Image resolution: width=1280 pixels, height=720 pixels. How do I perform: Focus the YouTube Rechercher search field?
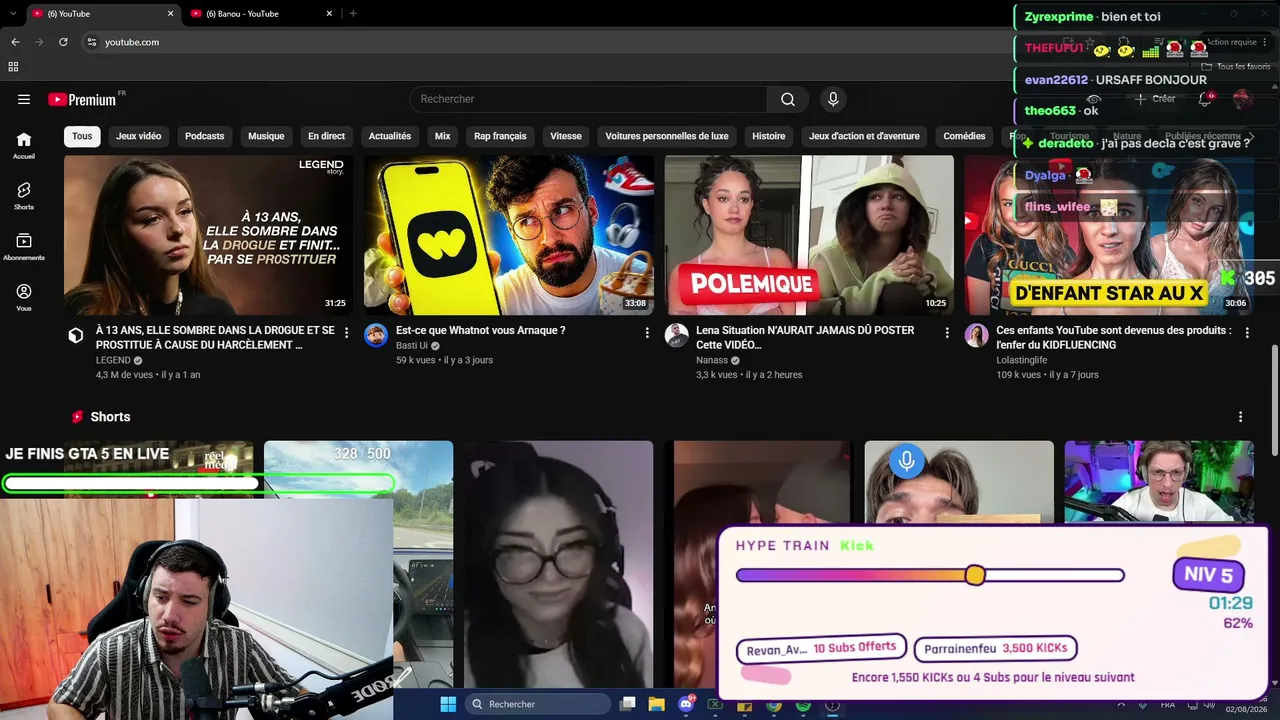pos(588,99)
